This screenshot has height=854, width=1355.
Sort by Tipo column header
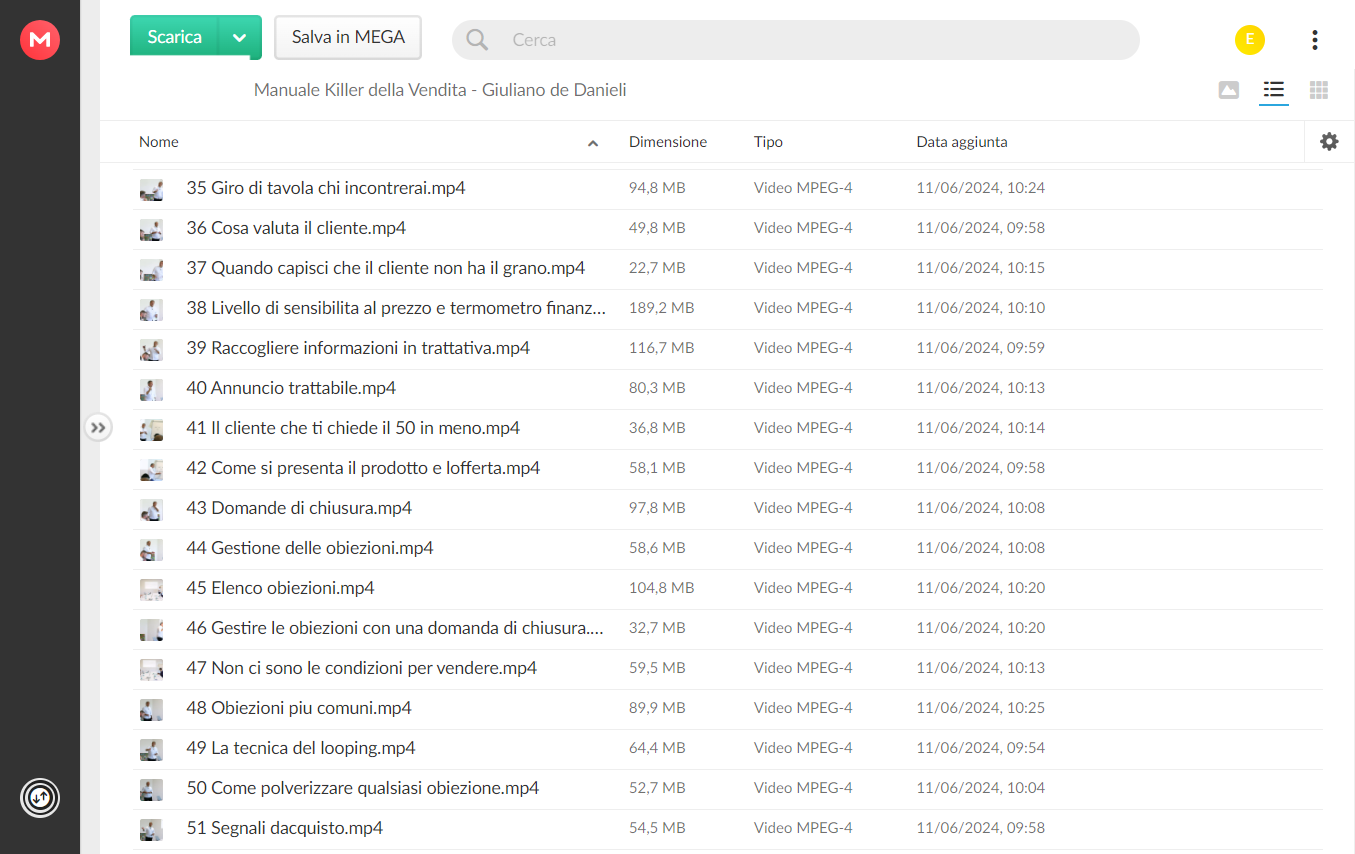click(x=768, y=142)
